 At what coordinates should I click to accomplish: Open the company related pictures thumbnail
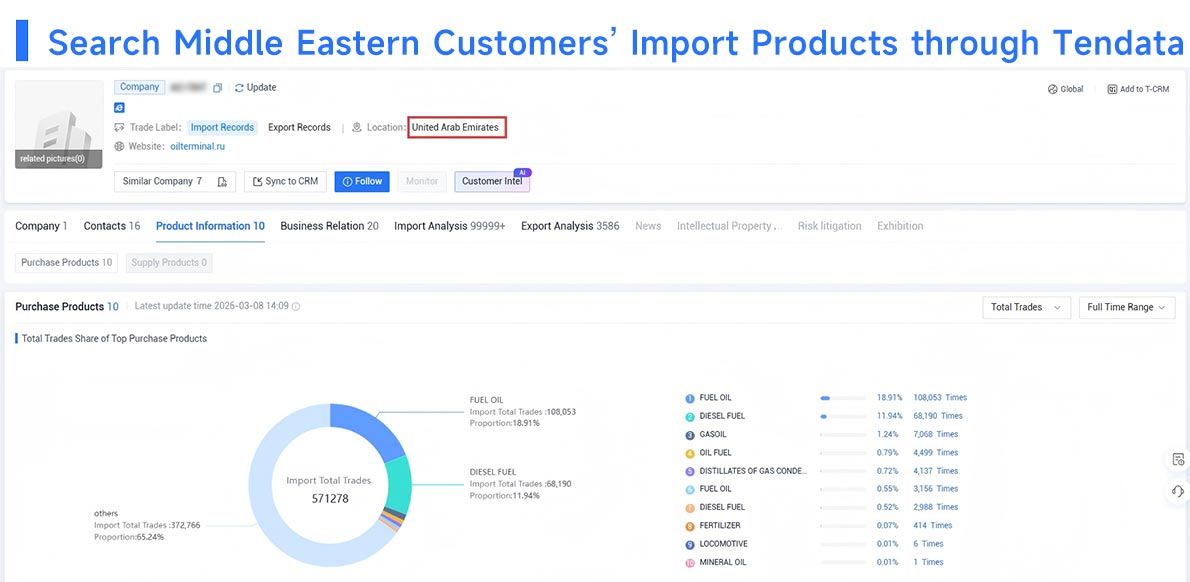click(59, 124)
